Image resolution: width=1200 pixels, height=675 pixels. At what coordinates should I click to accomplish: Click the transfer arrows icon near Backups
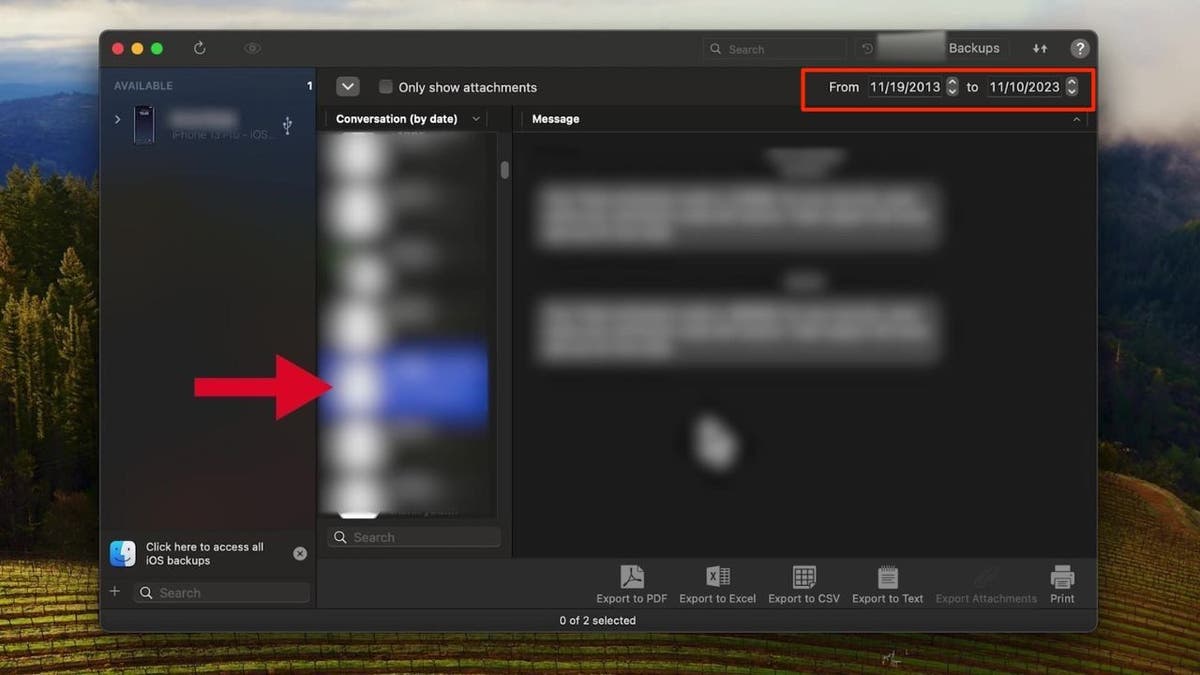click(1040, 48)
